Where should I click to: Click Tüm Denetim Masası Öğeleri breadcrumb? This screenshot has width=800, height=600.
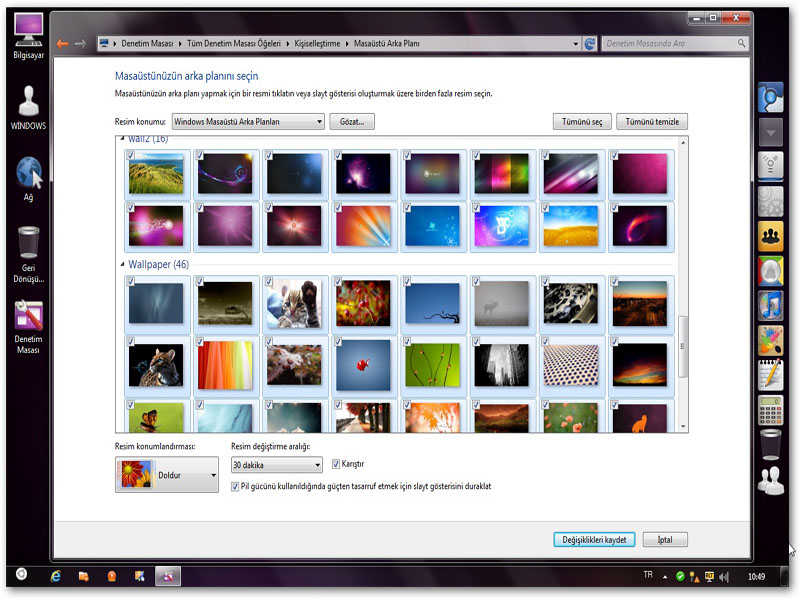pyautogui.click(x=229, y=44)
